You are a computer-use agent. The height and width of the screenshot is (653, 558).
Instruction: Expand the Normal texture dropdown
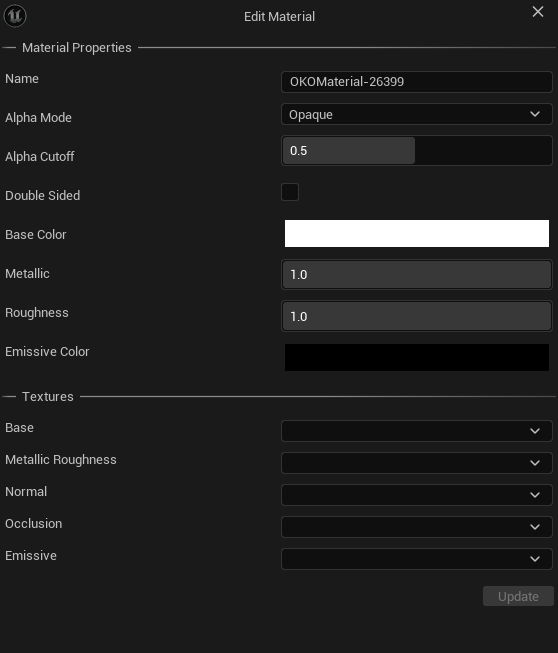pos(417,495)
